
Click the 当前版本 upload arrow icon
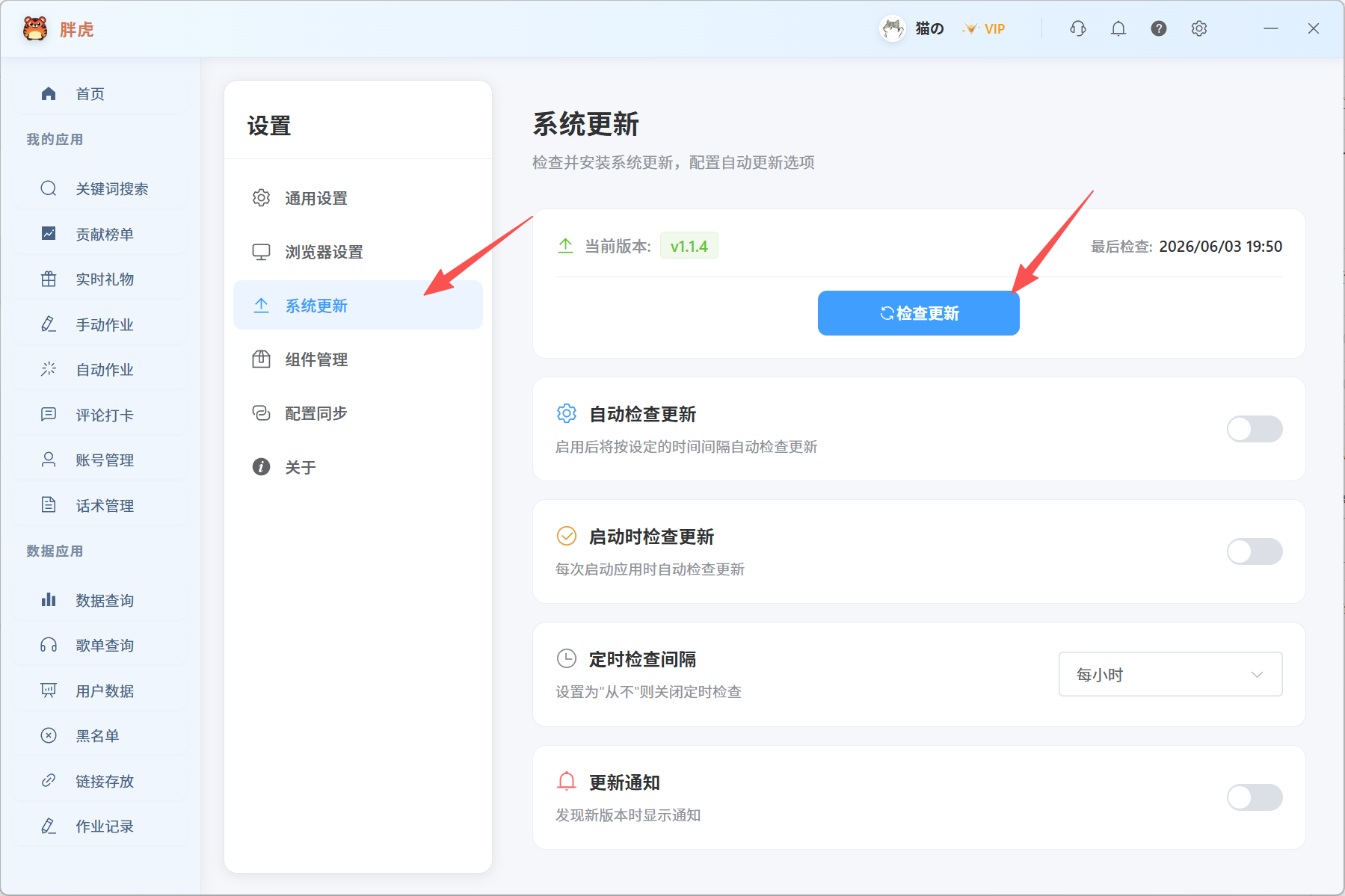565,246
